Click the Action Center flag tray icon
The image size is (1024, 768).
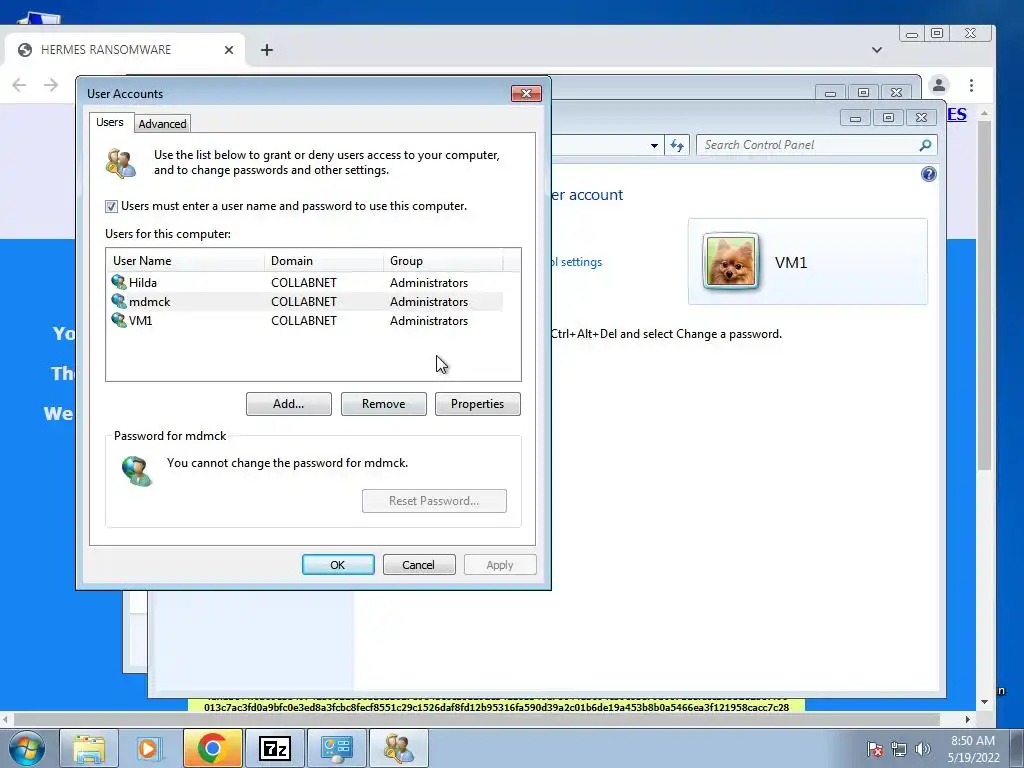point(875,749)
